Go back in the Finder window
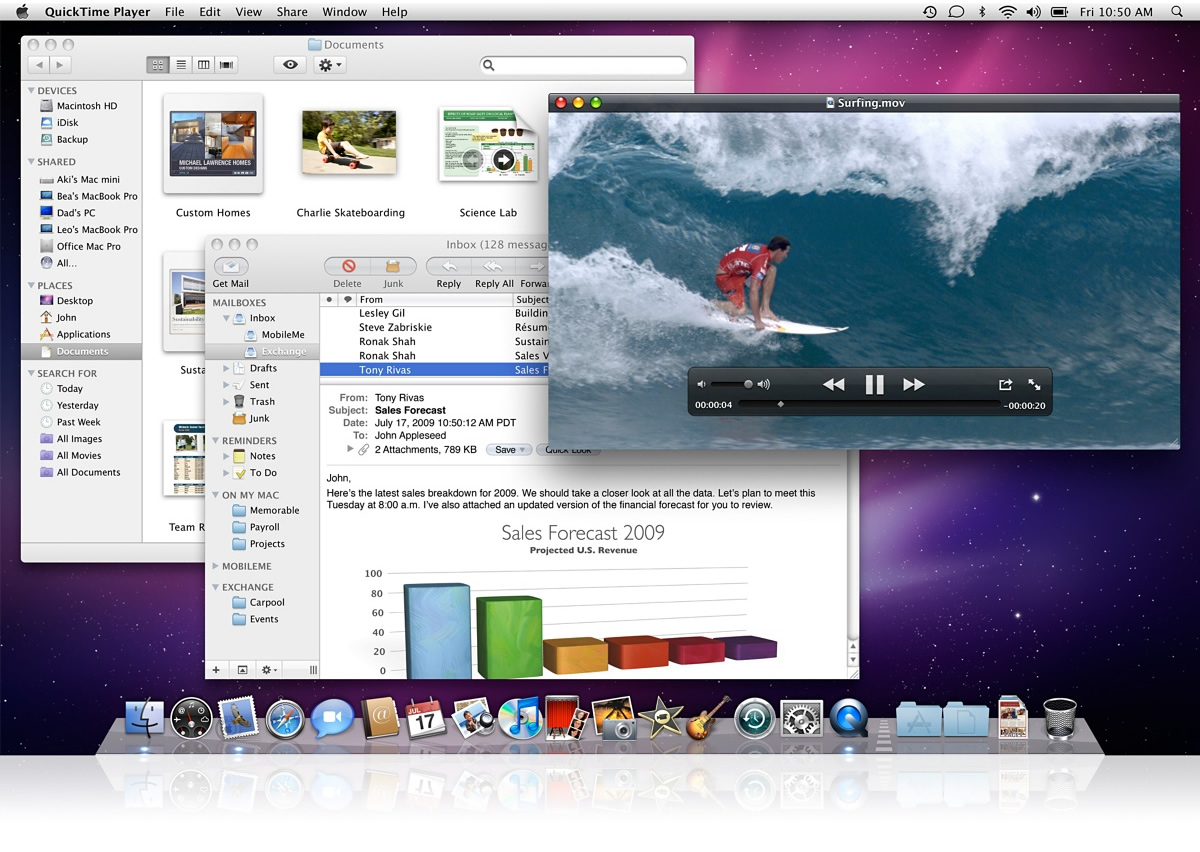 38,65
